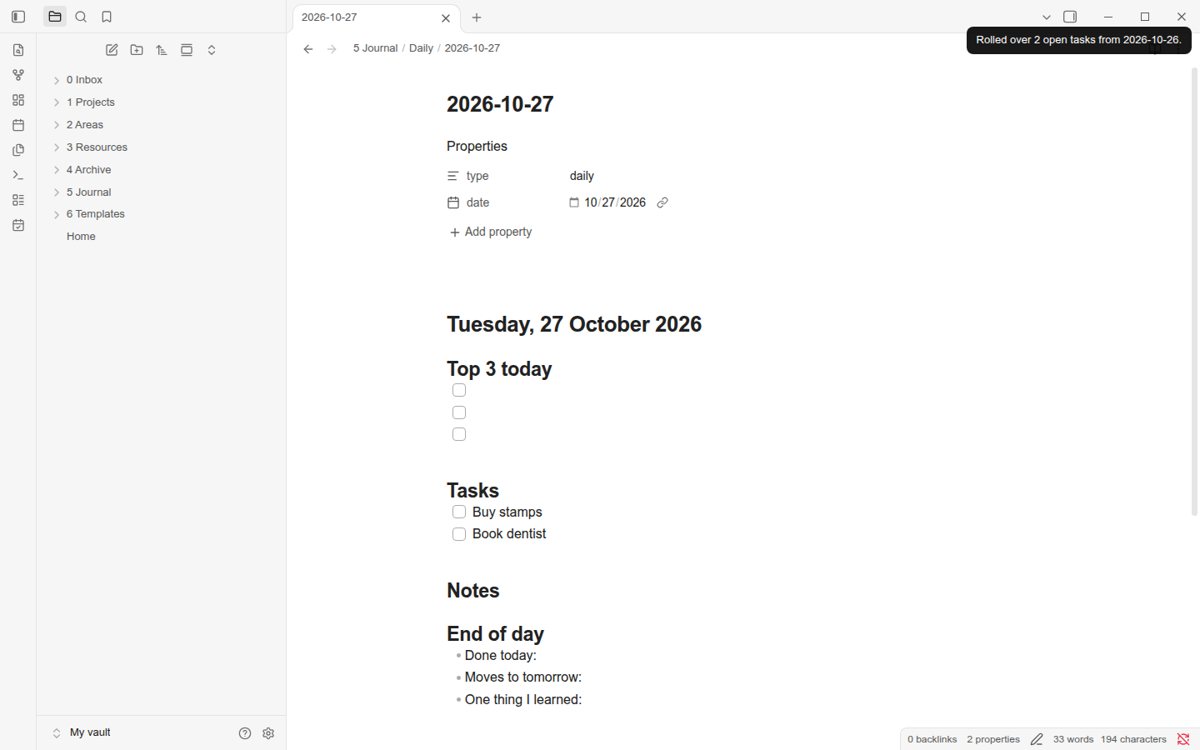Click the pencil editing-mode status icon

(1037, 739)
